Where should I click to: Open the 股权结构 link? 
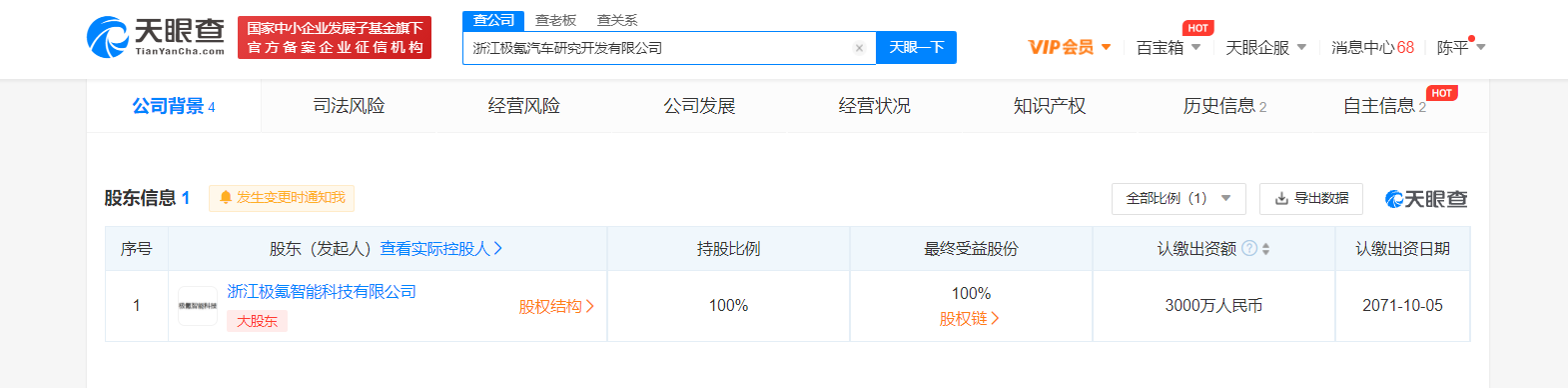(x=556, y=306)
